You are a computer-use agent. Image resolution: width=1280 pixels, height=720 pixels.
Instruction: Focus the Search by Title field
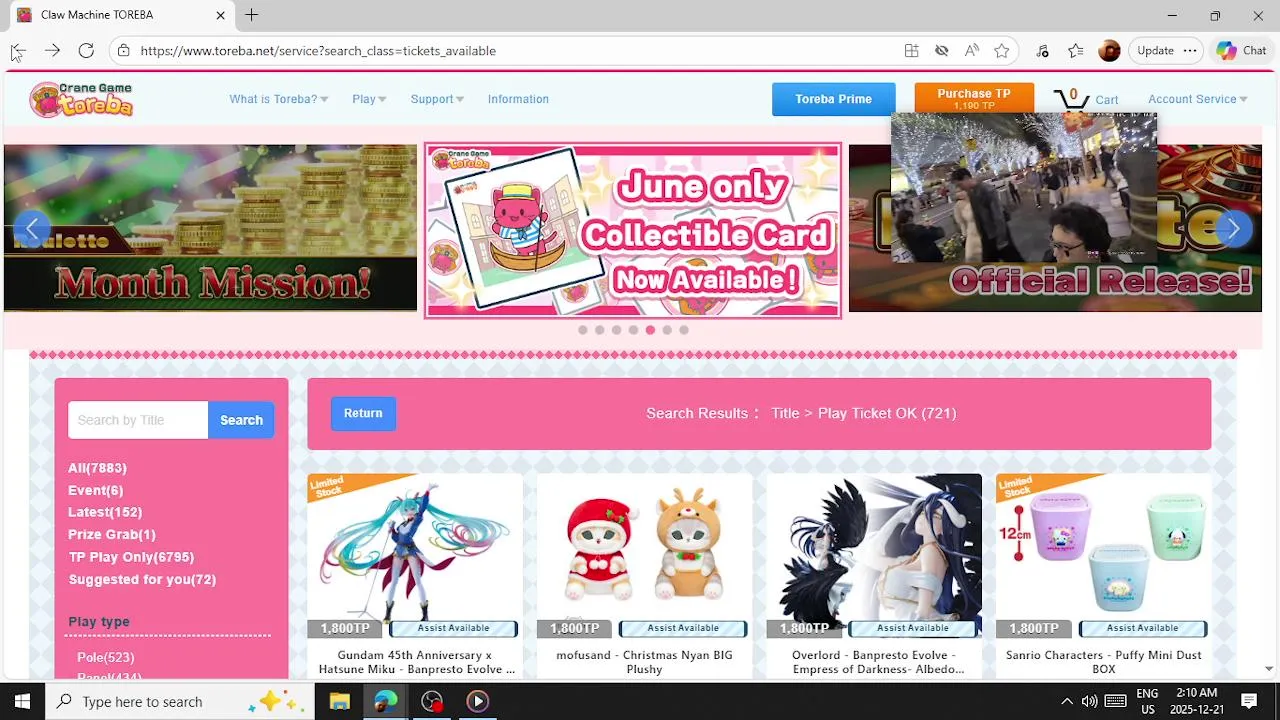138,420
